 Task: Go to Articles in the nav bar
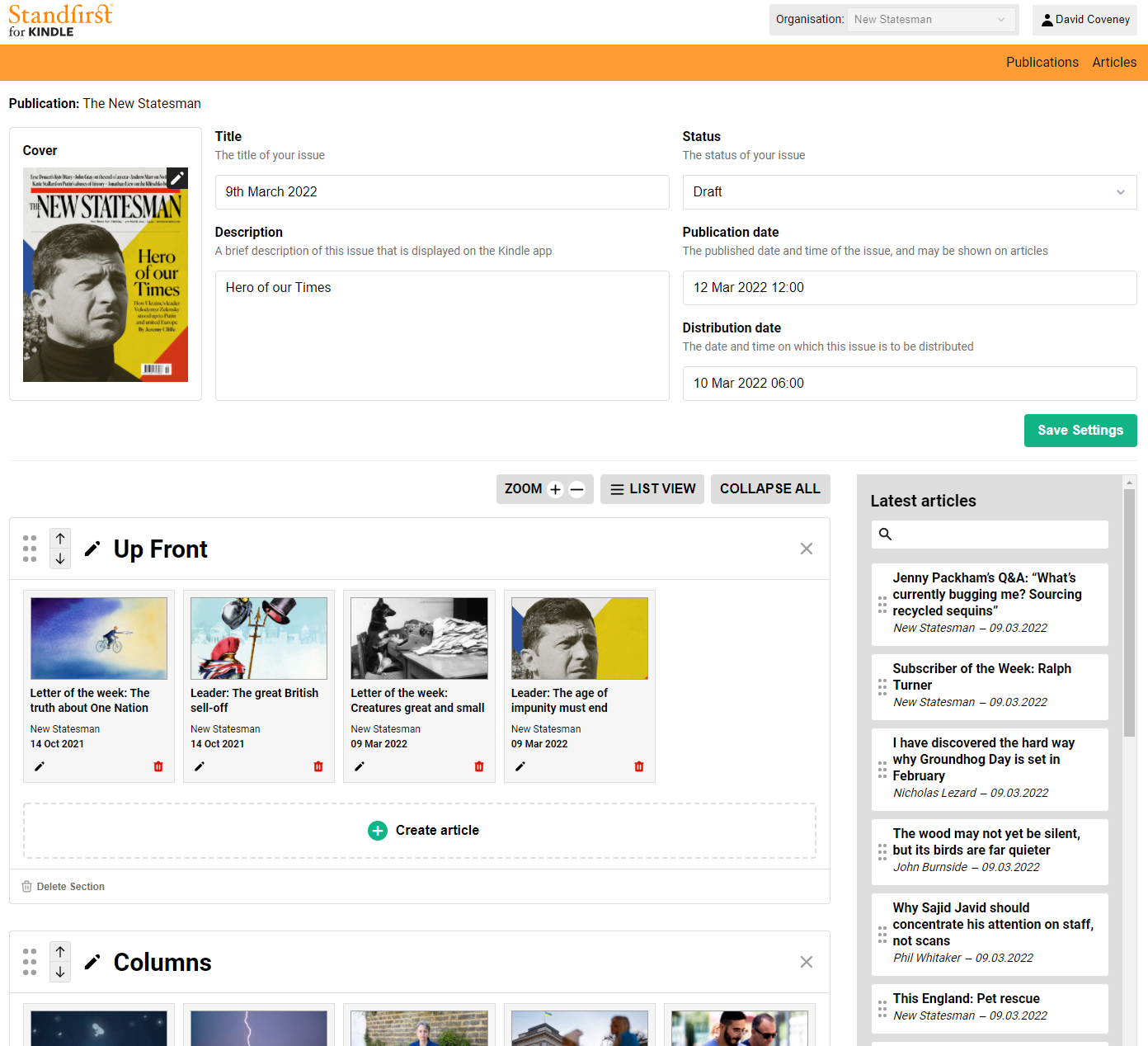click(1114, 63)
